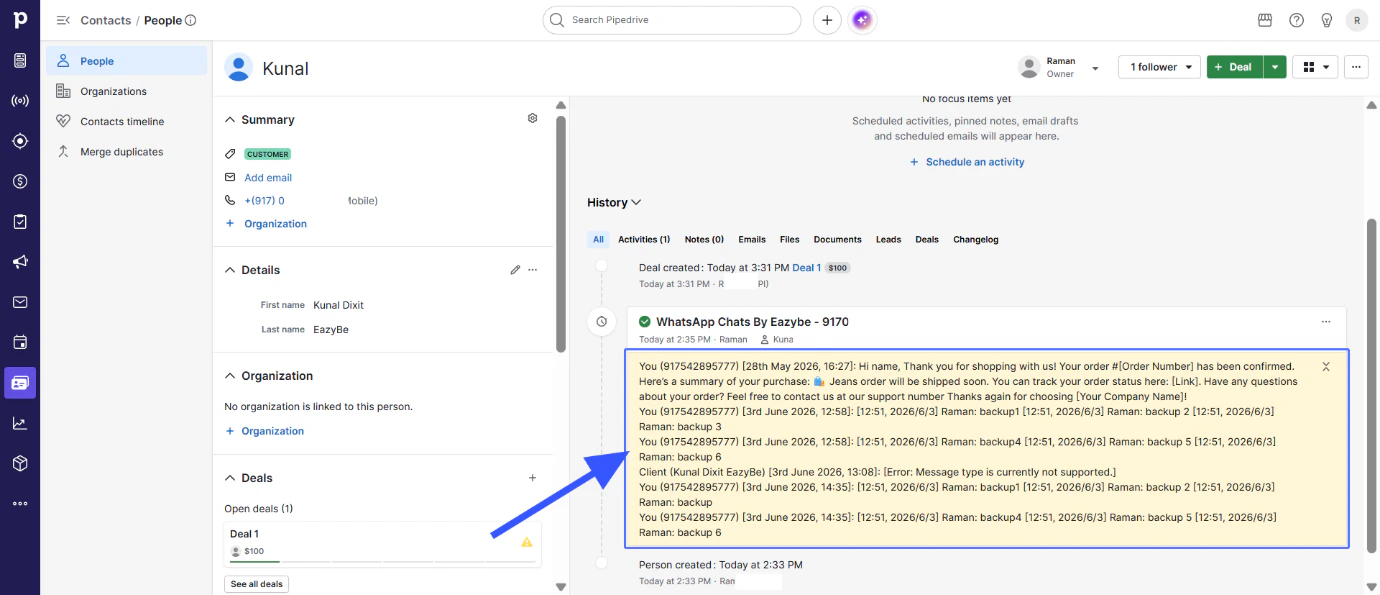Select the Deals history tab
This screenshot has width=1380, height=595.
point(927,239)
